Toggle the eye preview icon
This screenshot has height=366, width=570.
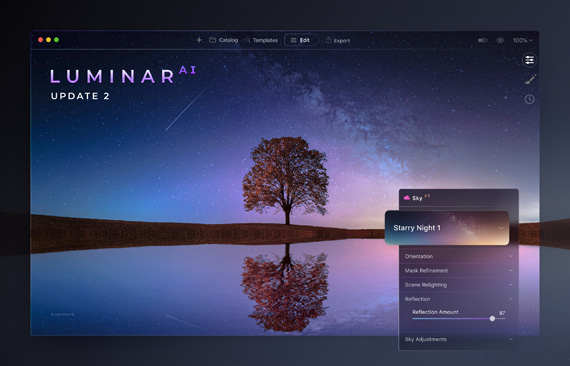pos(500,40)
